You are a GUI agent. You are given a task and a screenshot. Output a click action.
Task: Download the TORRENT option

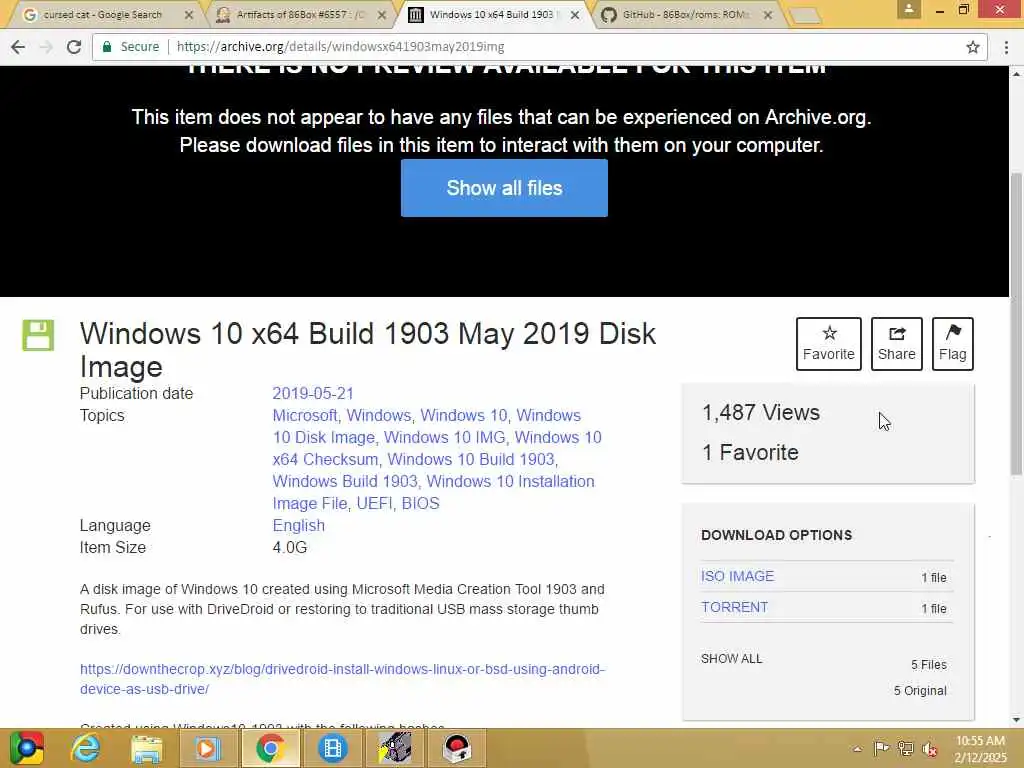[734, 607]
